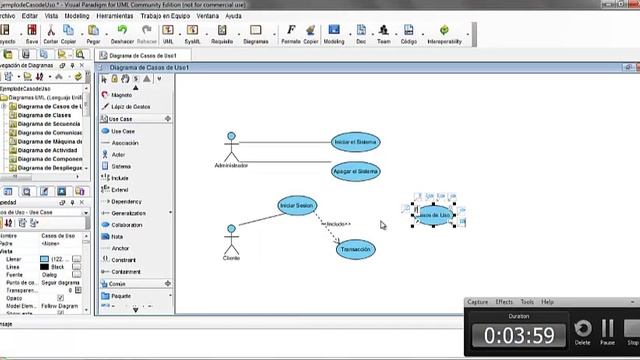Click the Llenar fill color swatch

click(44, 259)
